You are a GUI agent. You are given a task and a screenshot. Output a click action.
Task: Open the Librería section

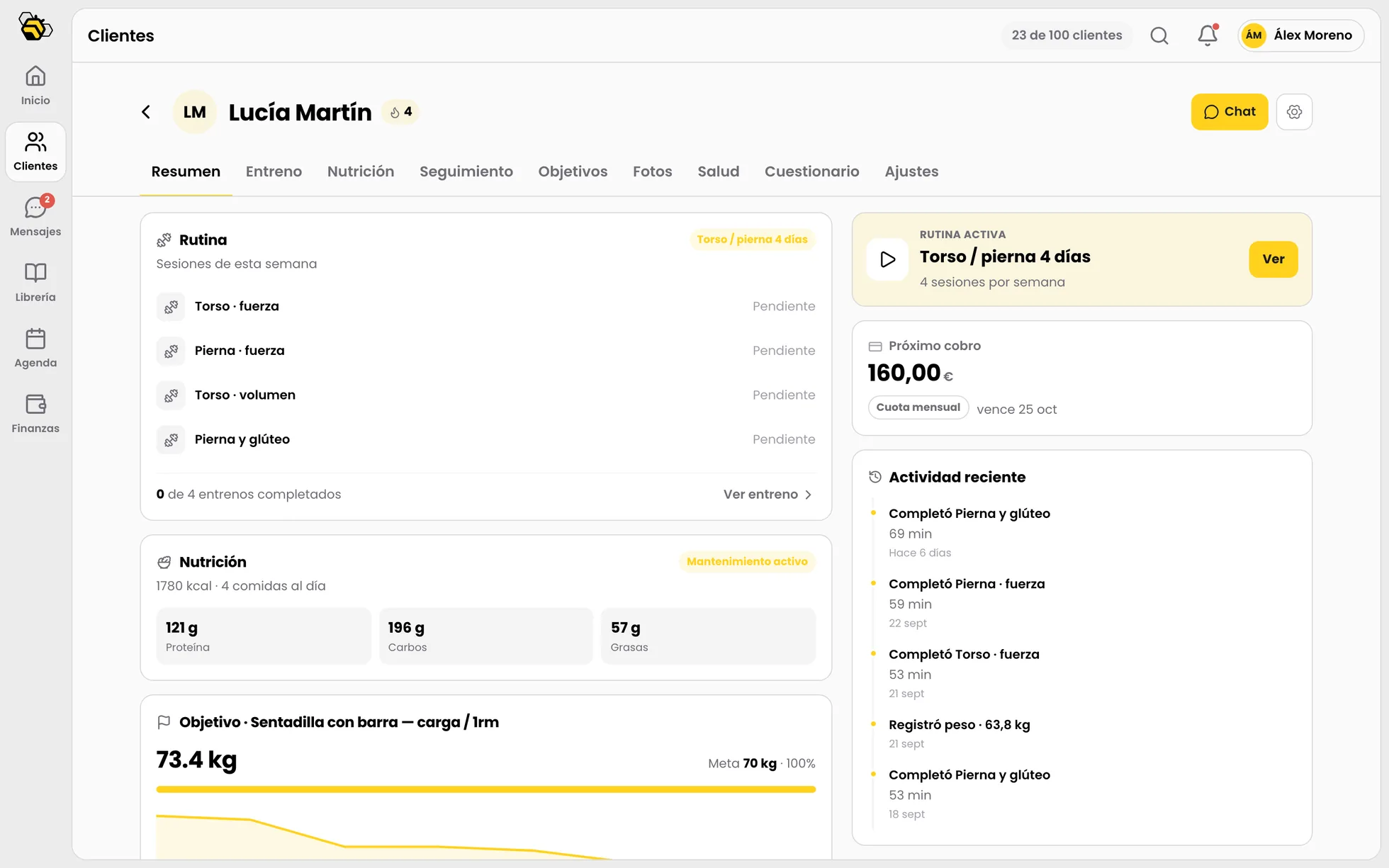point(35,283)
